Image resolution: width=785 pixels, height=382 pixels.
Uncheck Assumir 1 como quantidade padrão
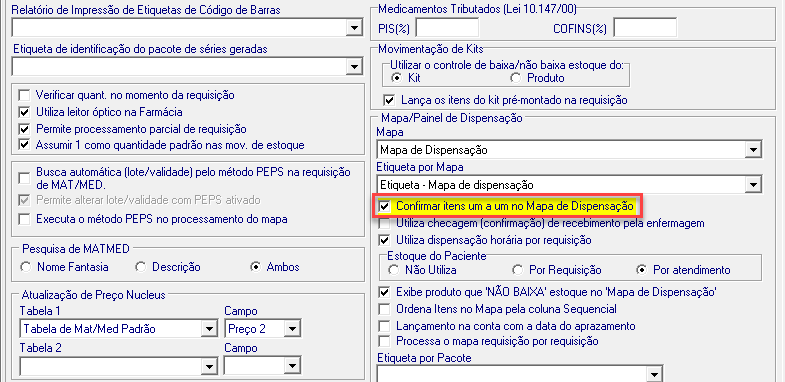coord(24,145)
